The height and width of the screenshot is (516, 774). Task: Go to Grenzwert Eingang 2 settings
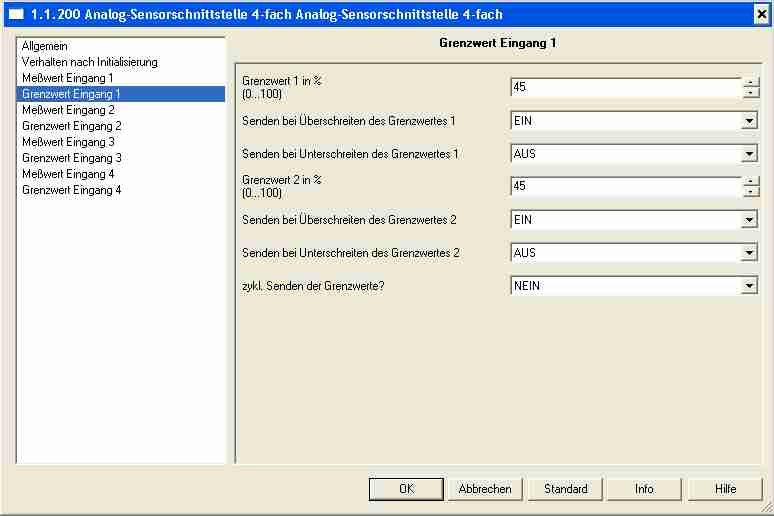click(71, 126)
